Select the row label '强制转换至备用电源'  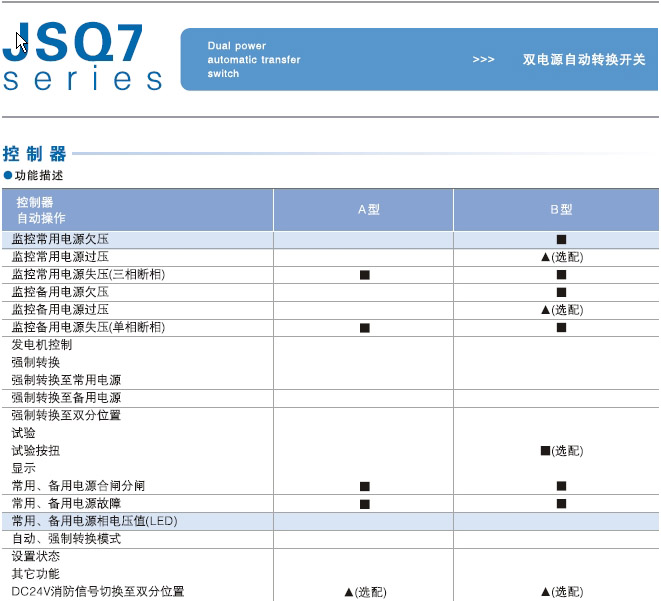click(66, 397)
